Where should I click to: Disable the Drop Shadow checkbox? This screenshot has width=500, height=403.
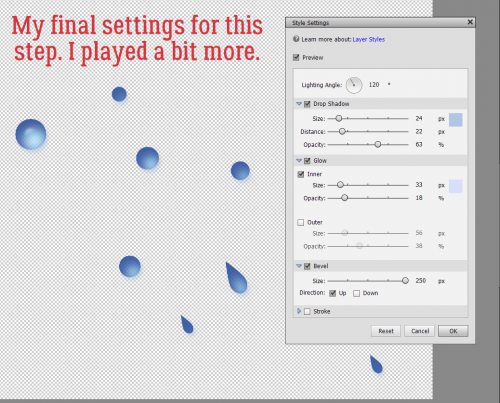coord(307,104)
